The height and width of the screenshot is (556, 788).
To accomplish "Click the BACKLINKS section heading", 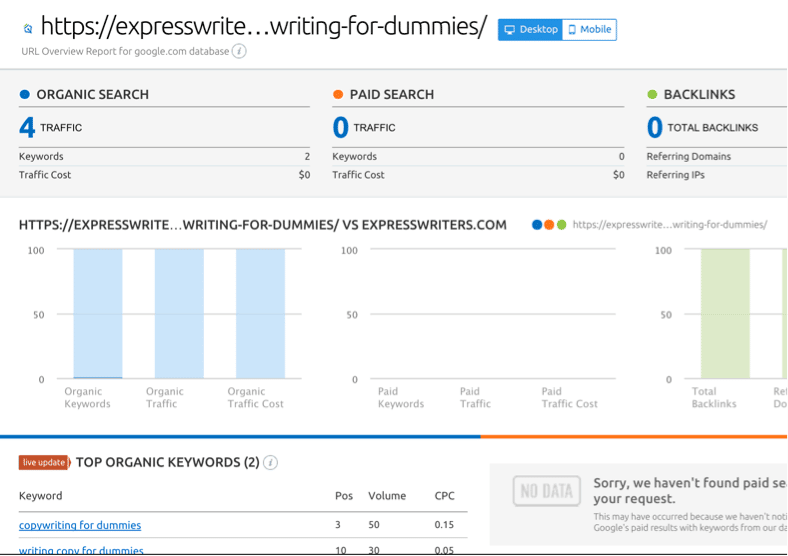I will [699, 95].
